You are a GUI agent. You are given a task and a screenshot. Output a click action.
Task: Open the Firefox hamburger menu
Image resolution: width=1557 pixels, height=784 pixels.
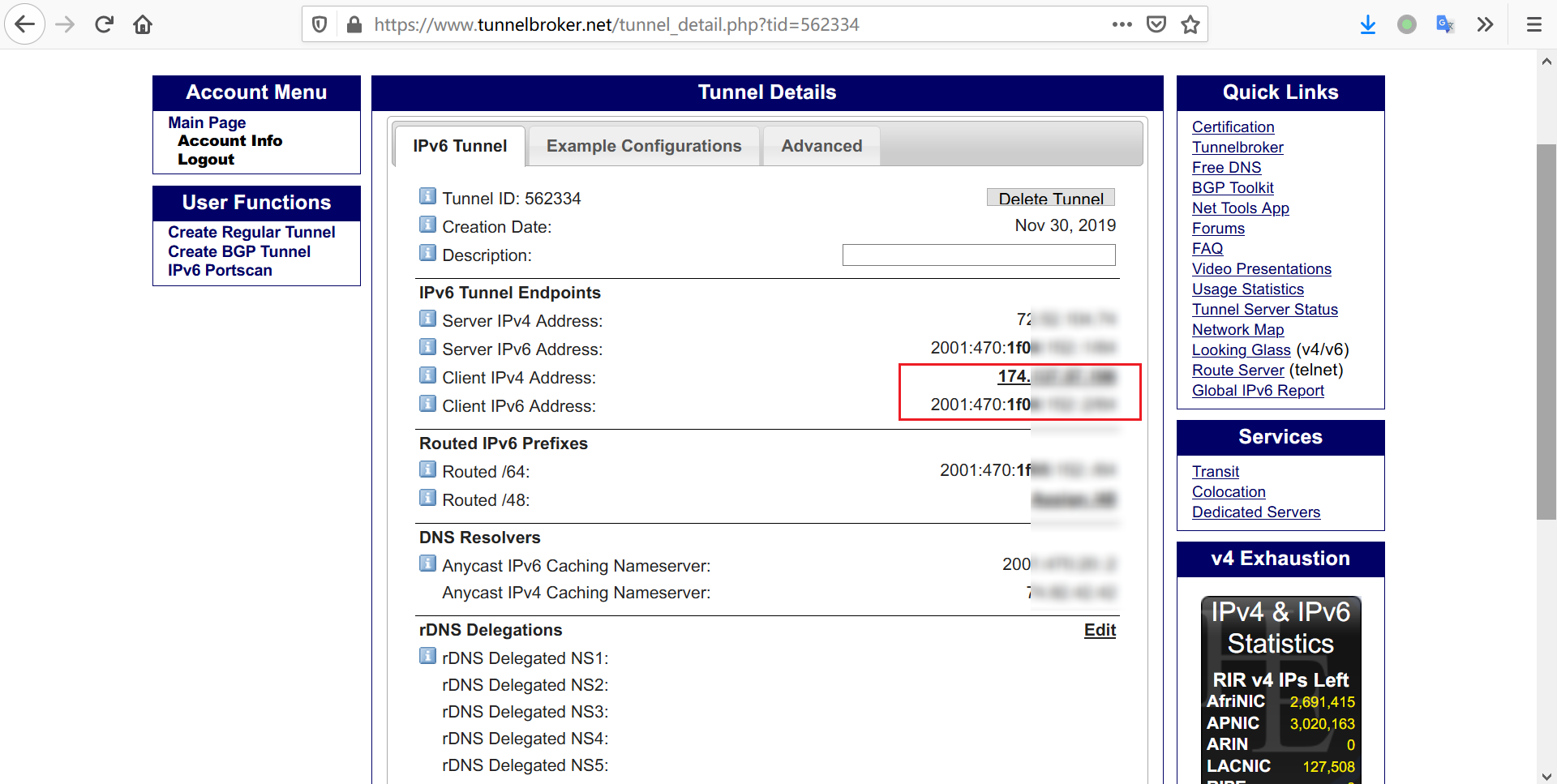coord(1533,24)
